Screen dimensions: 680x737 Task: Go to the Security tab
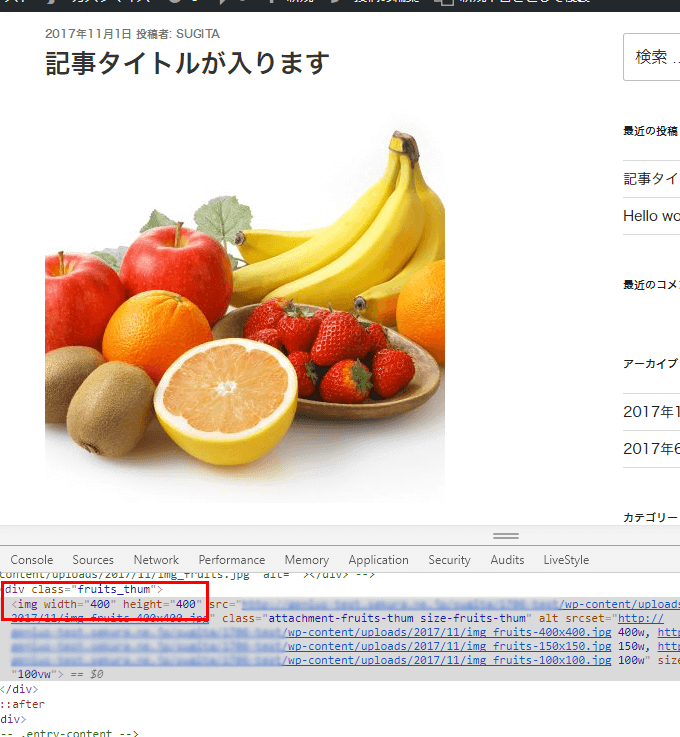pyautogui.click(x=449, y=560)
